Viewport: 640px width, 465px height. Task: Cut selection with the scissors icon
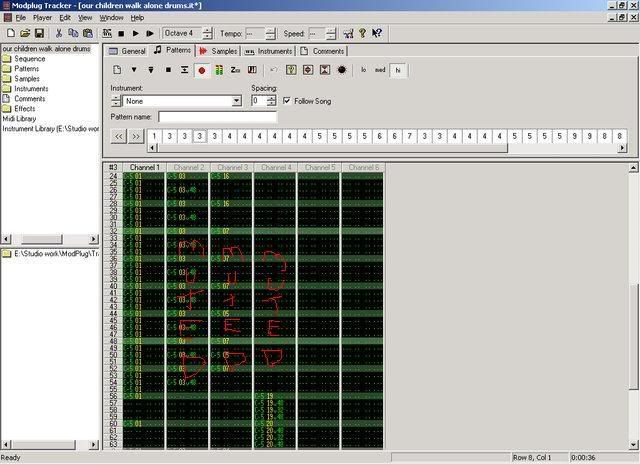(59, 33)
